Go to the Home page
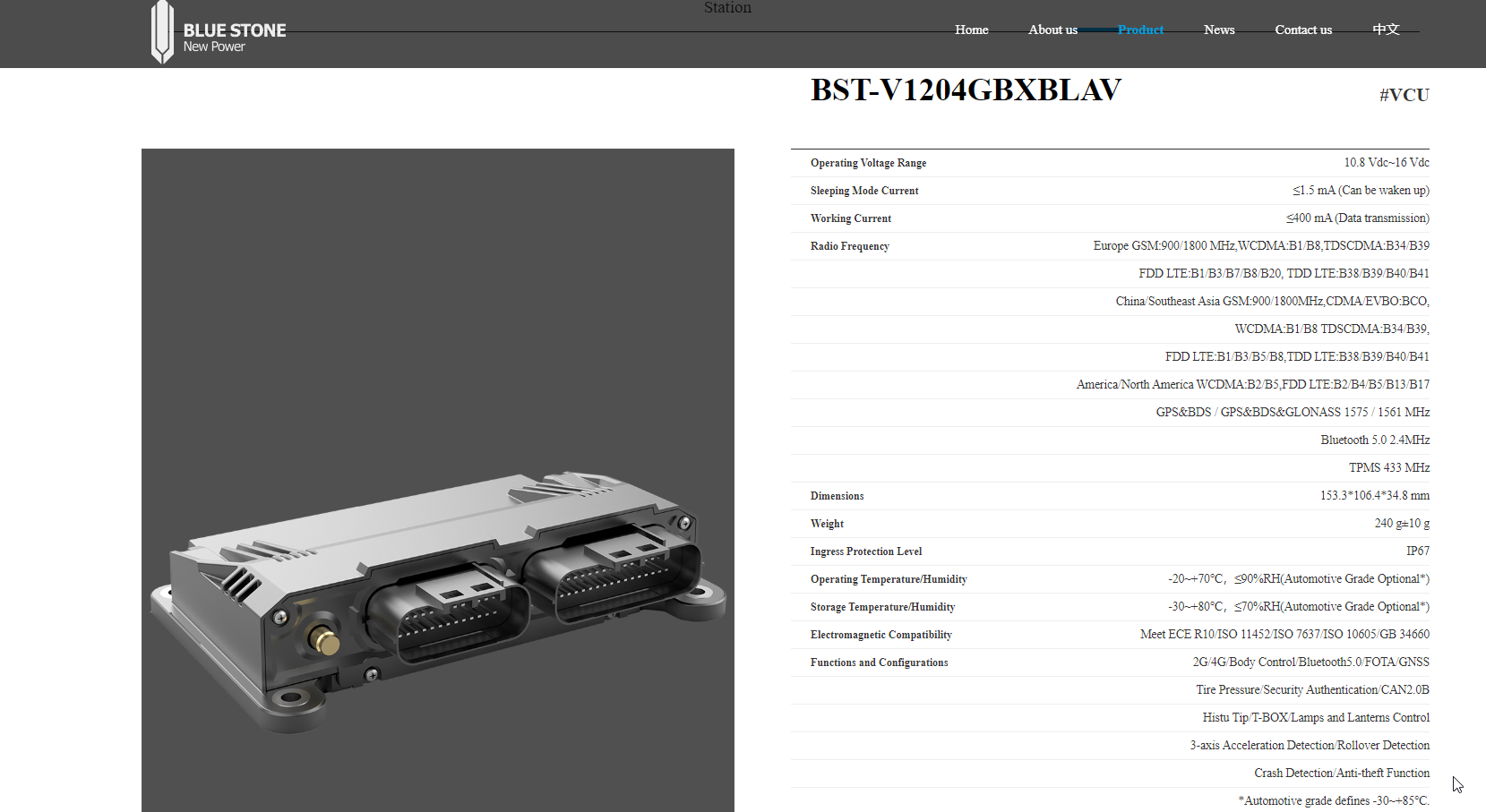 971,30
